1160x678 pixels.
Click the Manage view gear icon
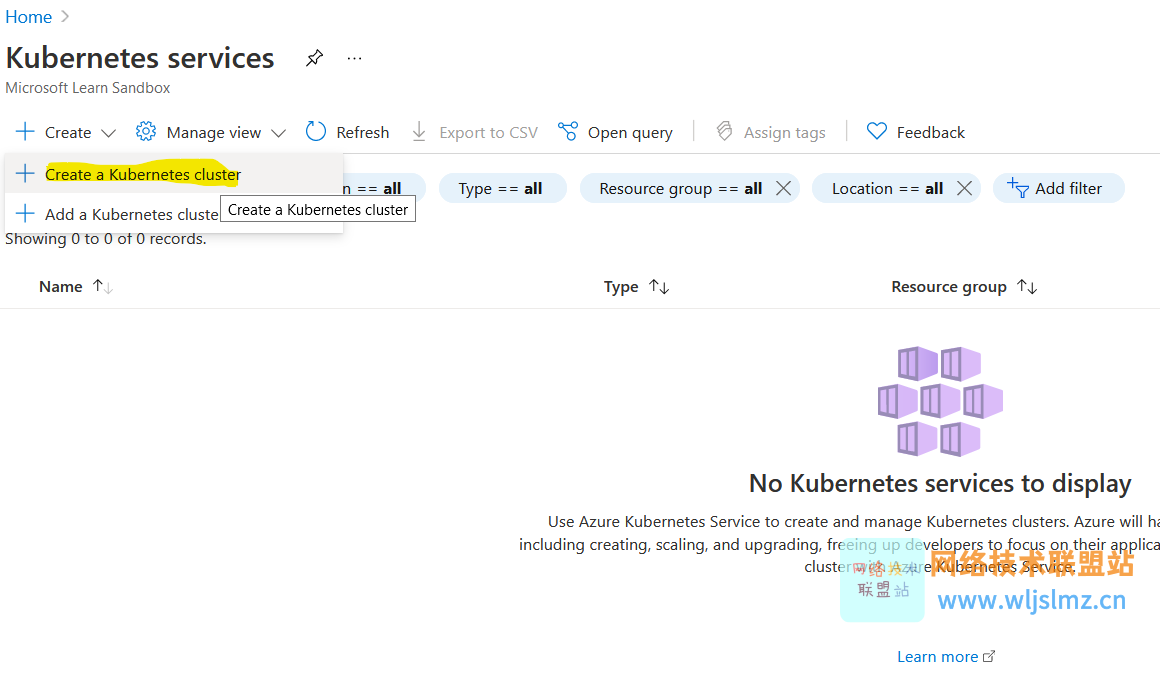tap(146, 132)
